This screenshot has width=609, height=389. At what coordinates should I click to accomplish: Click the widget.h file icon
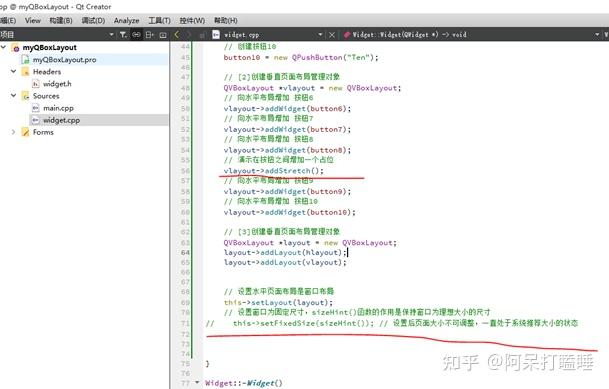[x=36, y=84]
